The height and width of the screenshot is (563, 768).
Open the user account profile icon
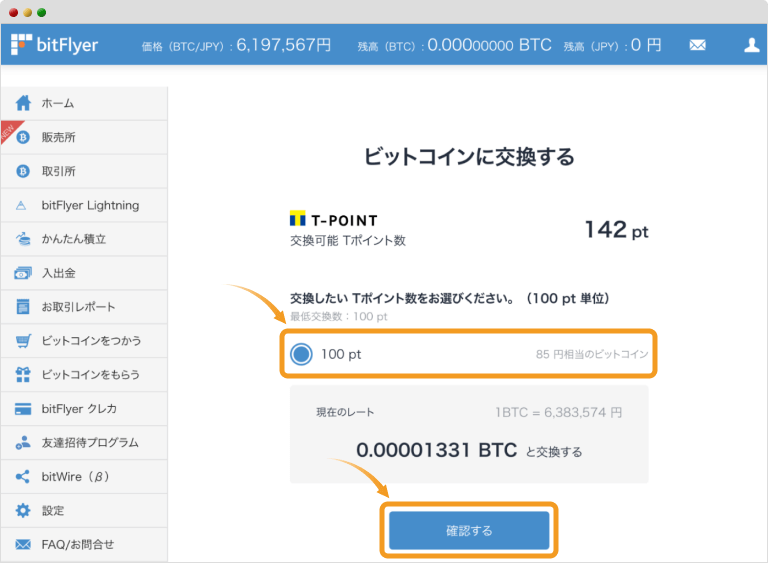751,45
